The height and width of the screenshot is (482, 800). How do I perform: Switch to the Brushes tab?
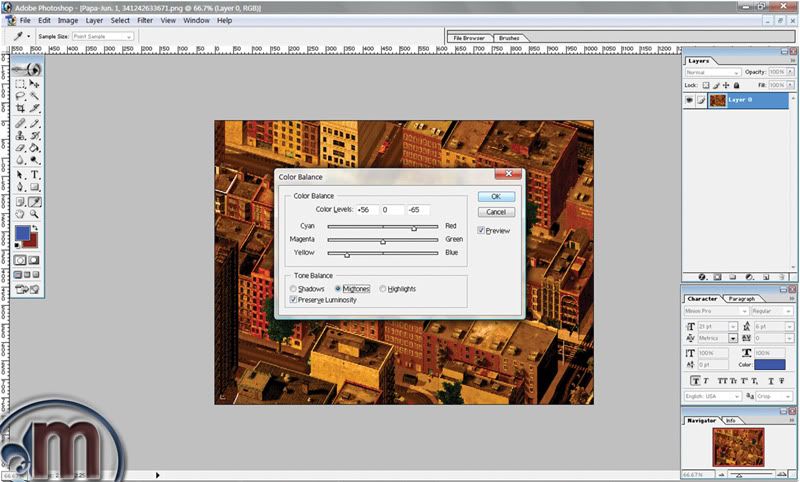(509, 38)
